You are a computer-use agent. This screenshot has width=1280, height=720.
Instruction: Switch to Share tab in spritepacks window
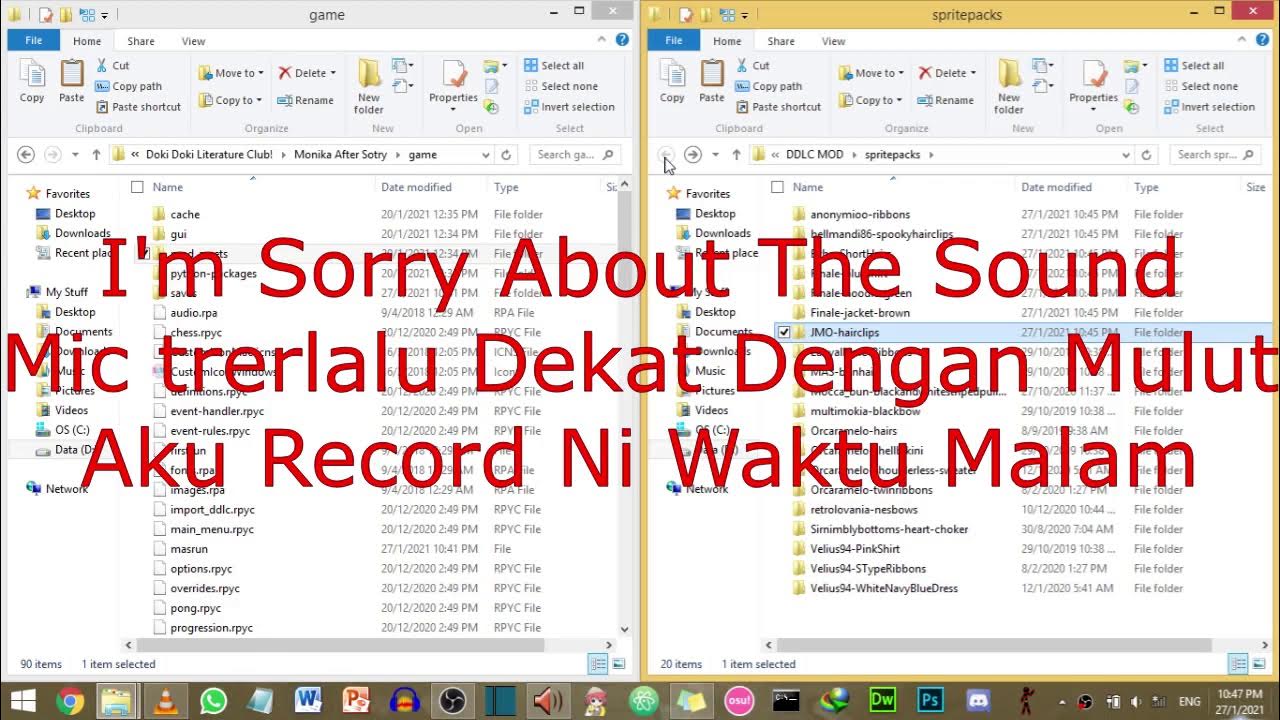click(x=781, y=41)
